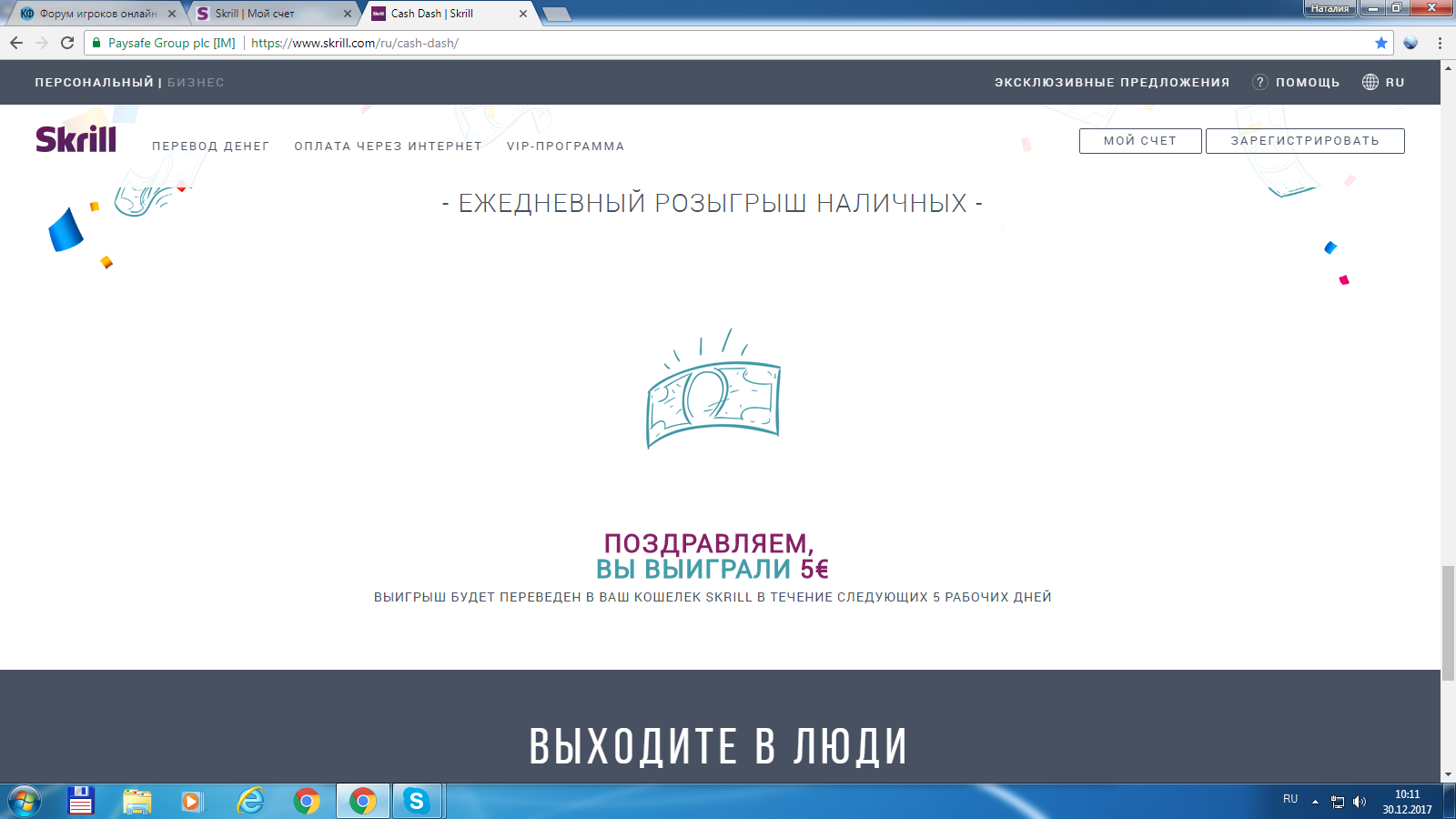The image size is (1456, 819).
Task: Click the green padlock security icon
Action: click(x=96, y=43)
